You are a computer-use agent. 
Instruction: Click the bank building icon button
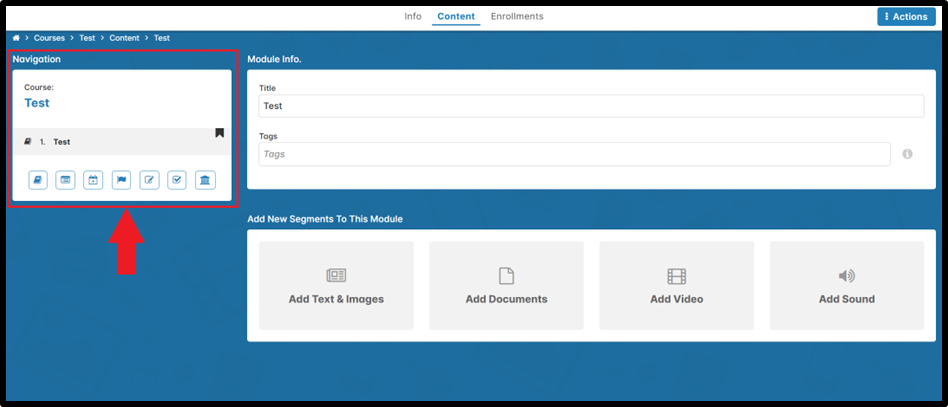205,180
